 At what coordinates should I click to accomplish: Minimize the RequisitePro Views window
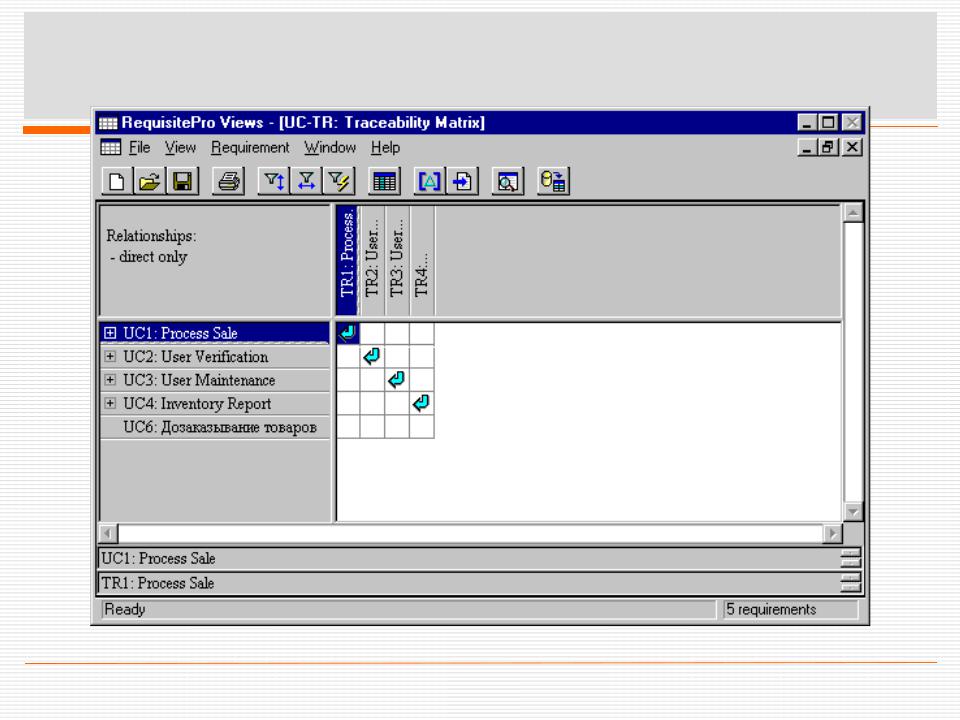808,123
